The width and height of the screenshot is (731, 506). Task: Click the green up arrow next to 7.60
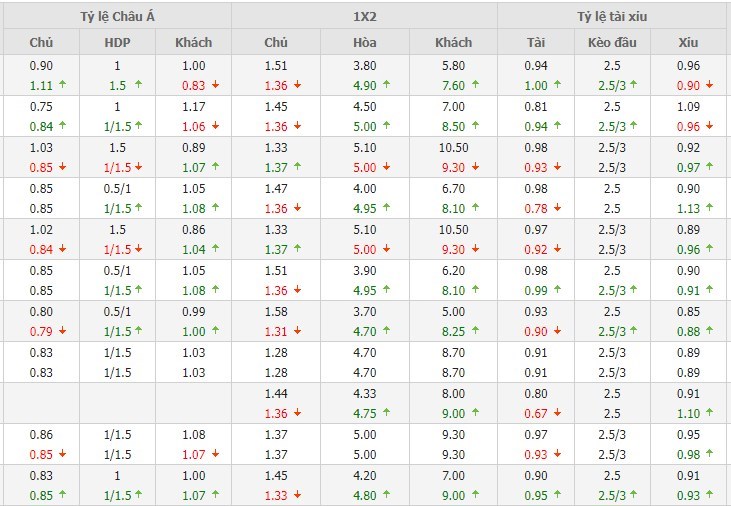pyautogui.click(x=474, y=85)
